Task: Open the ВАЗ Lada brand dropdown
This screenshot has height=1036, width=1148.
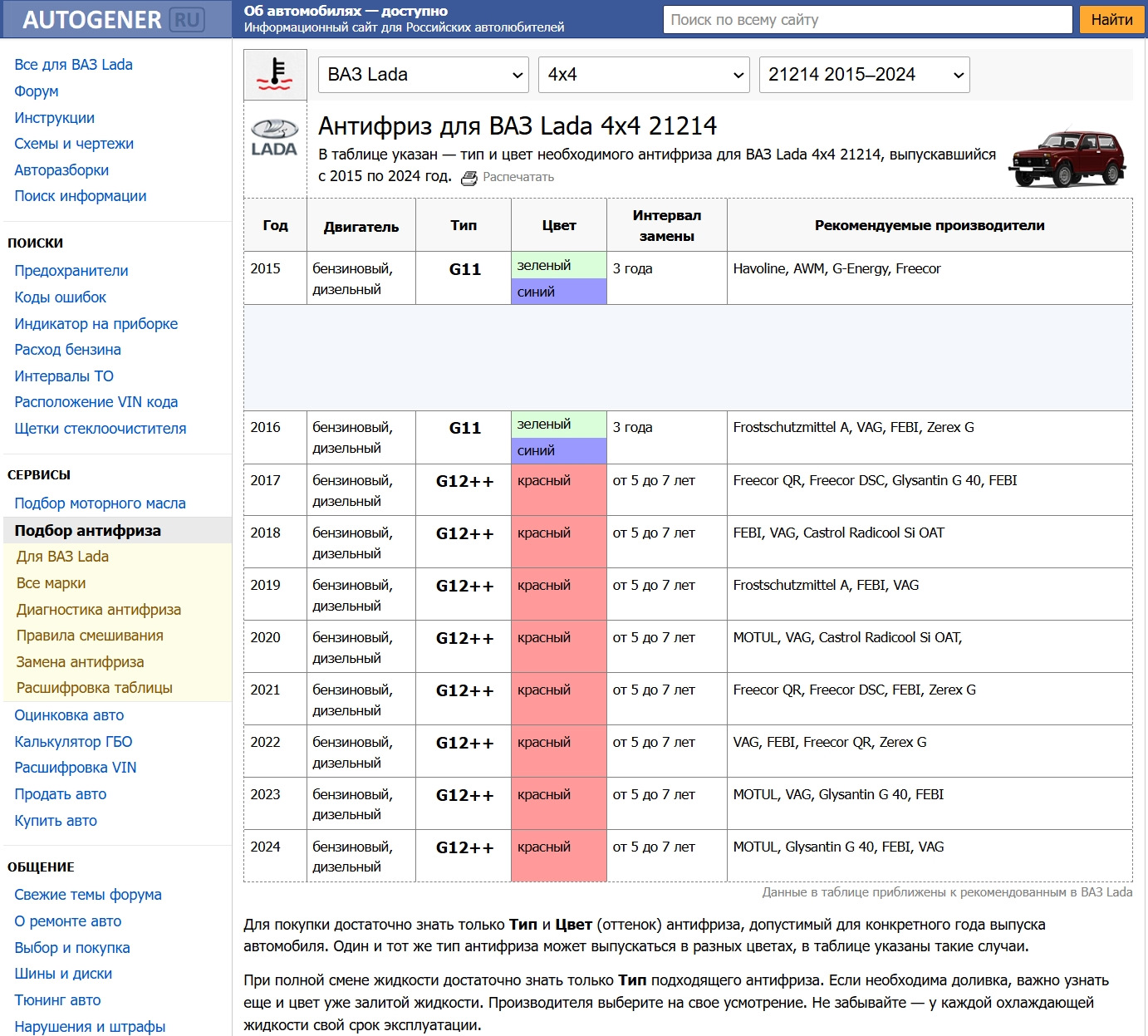Action: pos(424,75)
